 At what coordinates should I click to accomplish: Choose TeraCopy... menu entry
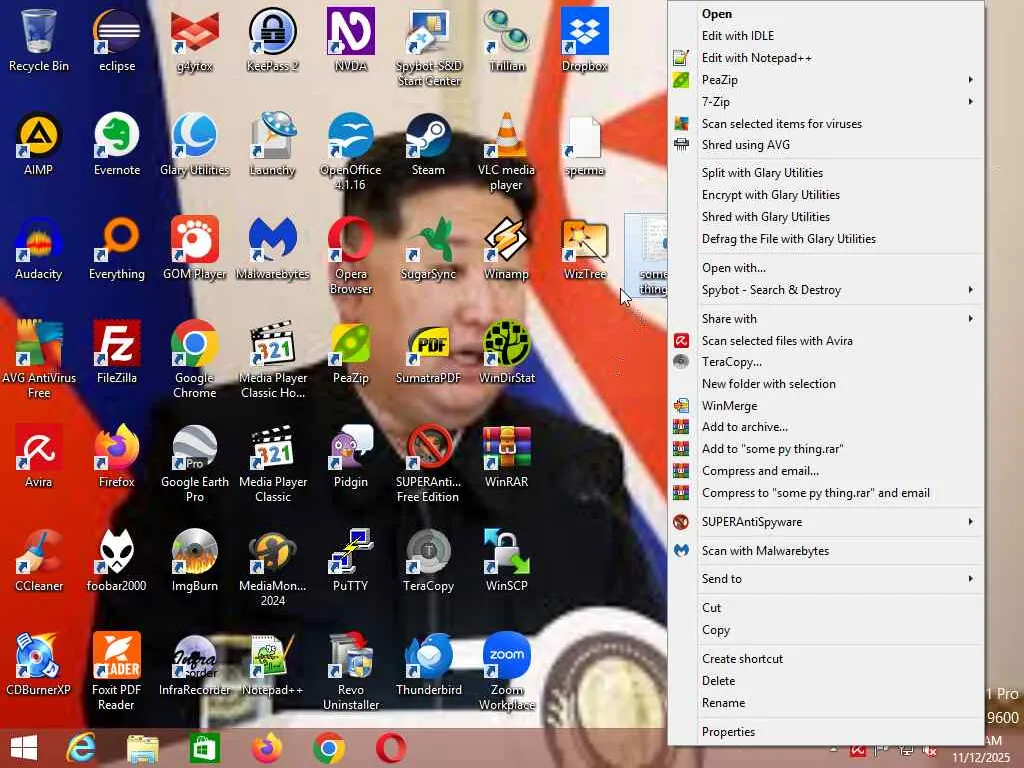(x=825, y=362)
